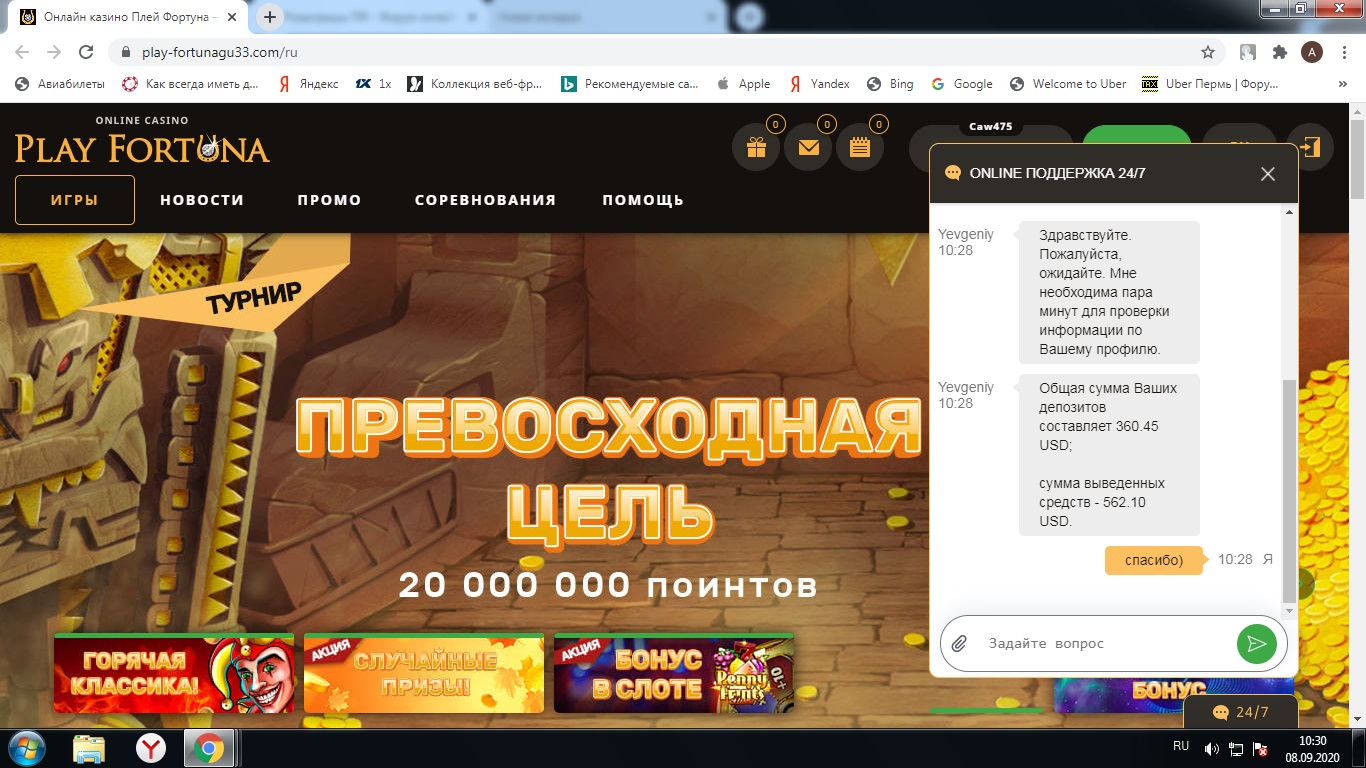Reload the current page
The image size is (1366, 768).
pyautogui.click(x=86, y=52)
